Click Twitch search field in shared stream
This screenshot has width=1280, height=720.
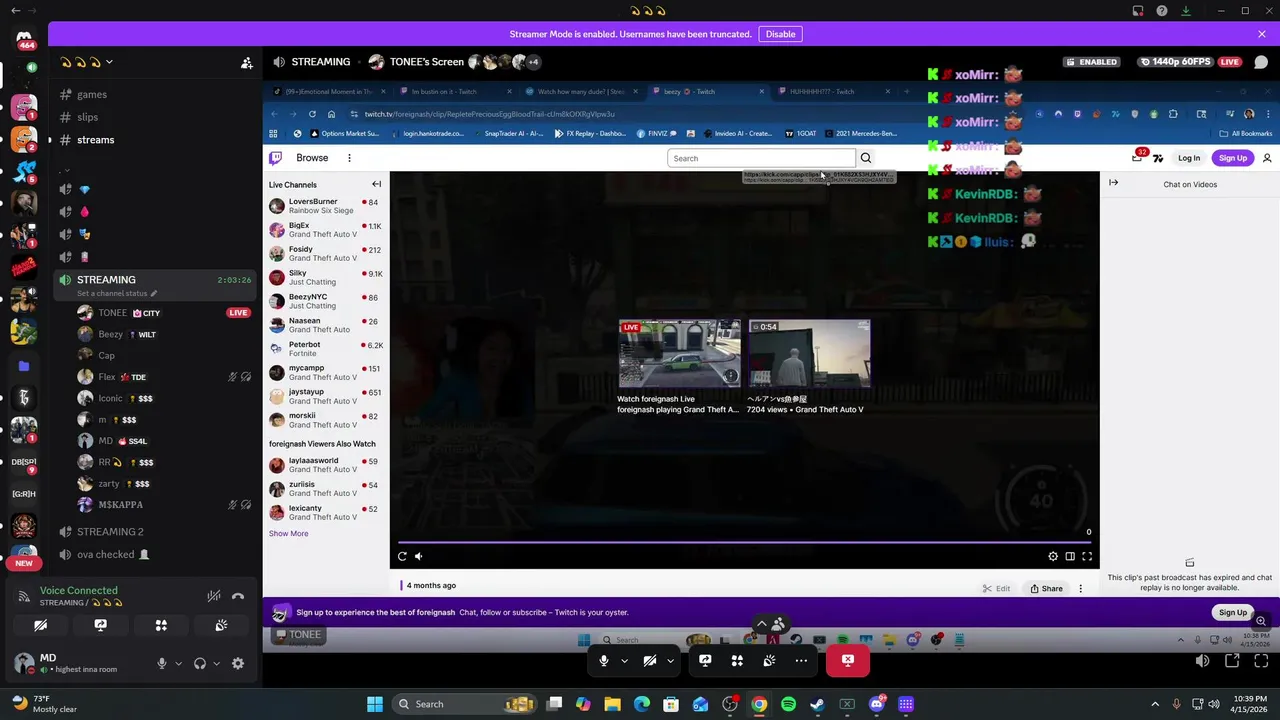[x=762, y=158]
